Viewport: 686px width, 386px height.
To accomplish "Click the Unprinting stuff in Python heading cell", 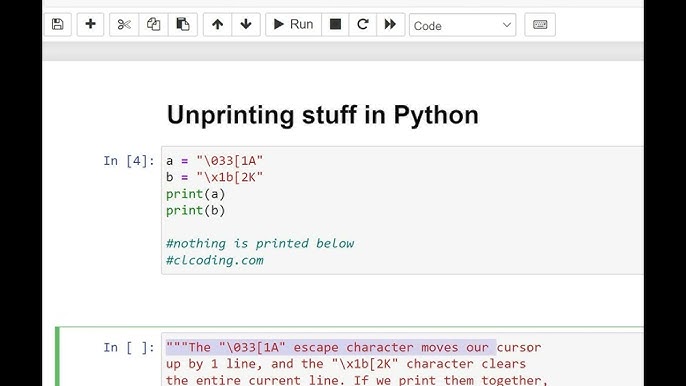I will (x=322, y=115).
